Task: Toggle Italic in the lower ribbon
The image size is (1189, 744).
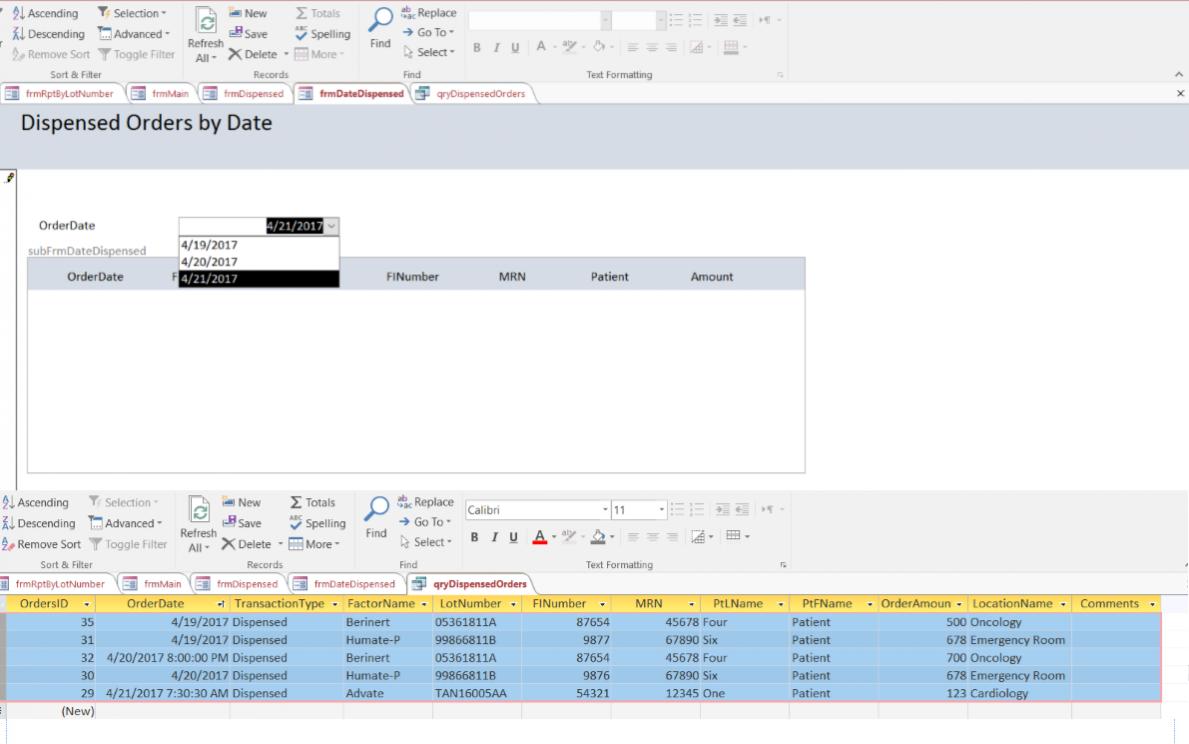Action: 494,537
